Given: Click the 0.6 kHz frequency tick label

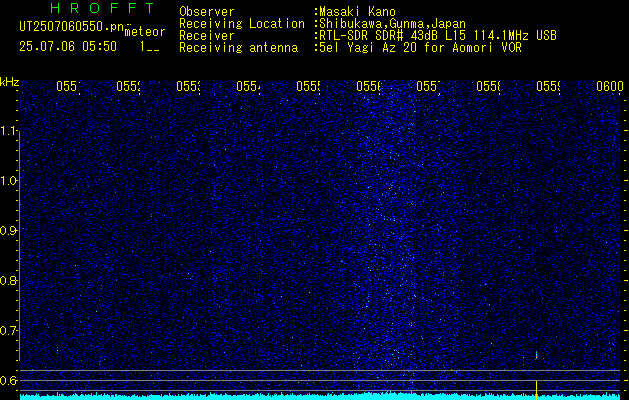Looking at the screenshot, I should pos(9,380).
